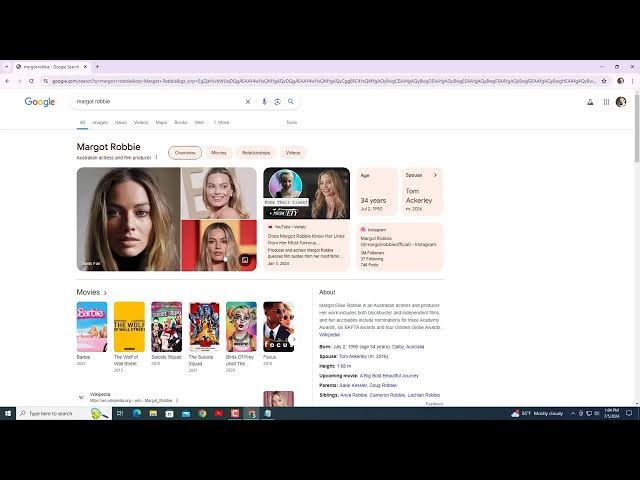Switch to the News results tab
The height and width of the screenshot is (480, 640).
coord(121,122)
